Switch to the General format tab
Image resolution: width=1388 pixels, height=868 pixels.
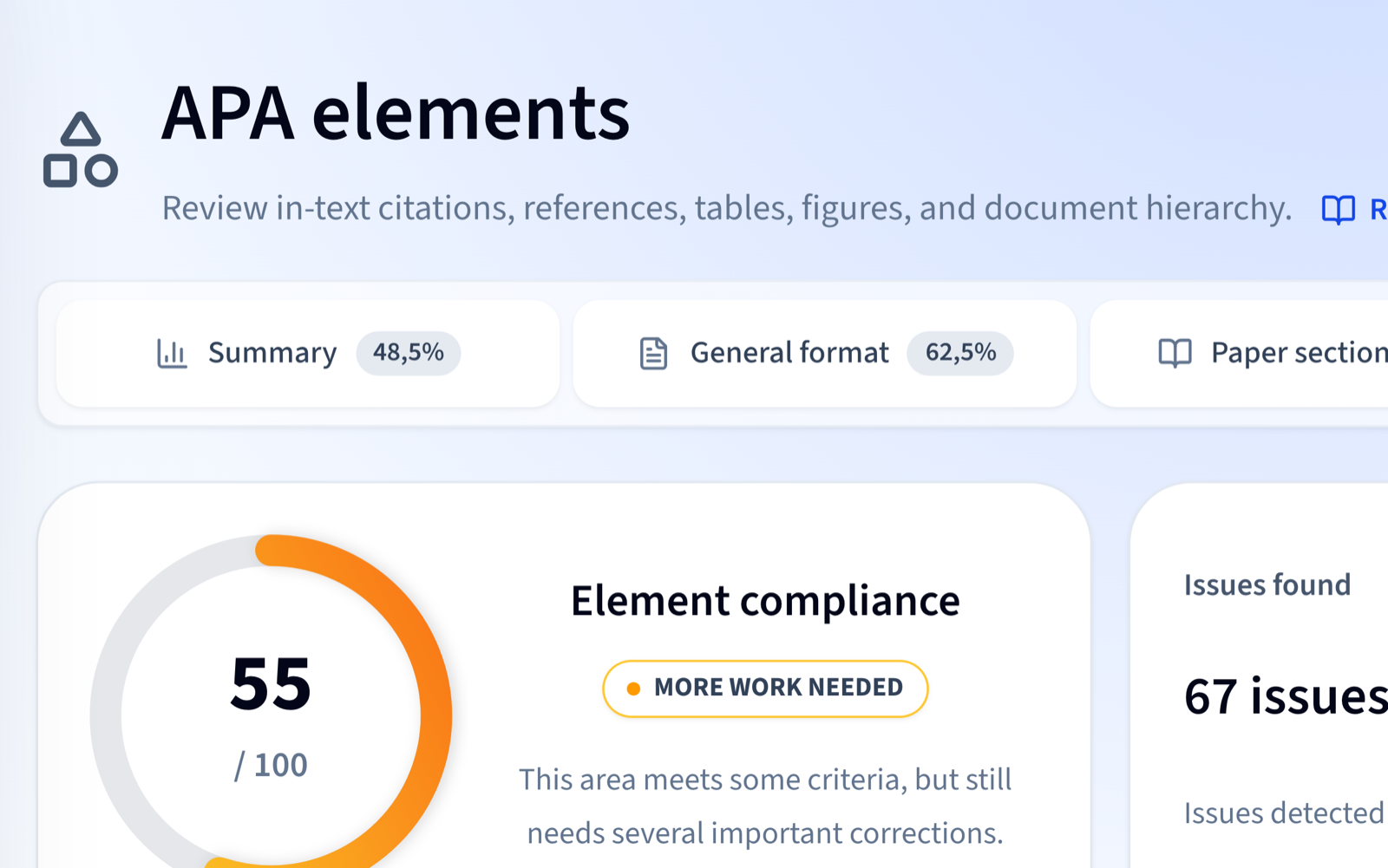pos(825,353)
